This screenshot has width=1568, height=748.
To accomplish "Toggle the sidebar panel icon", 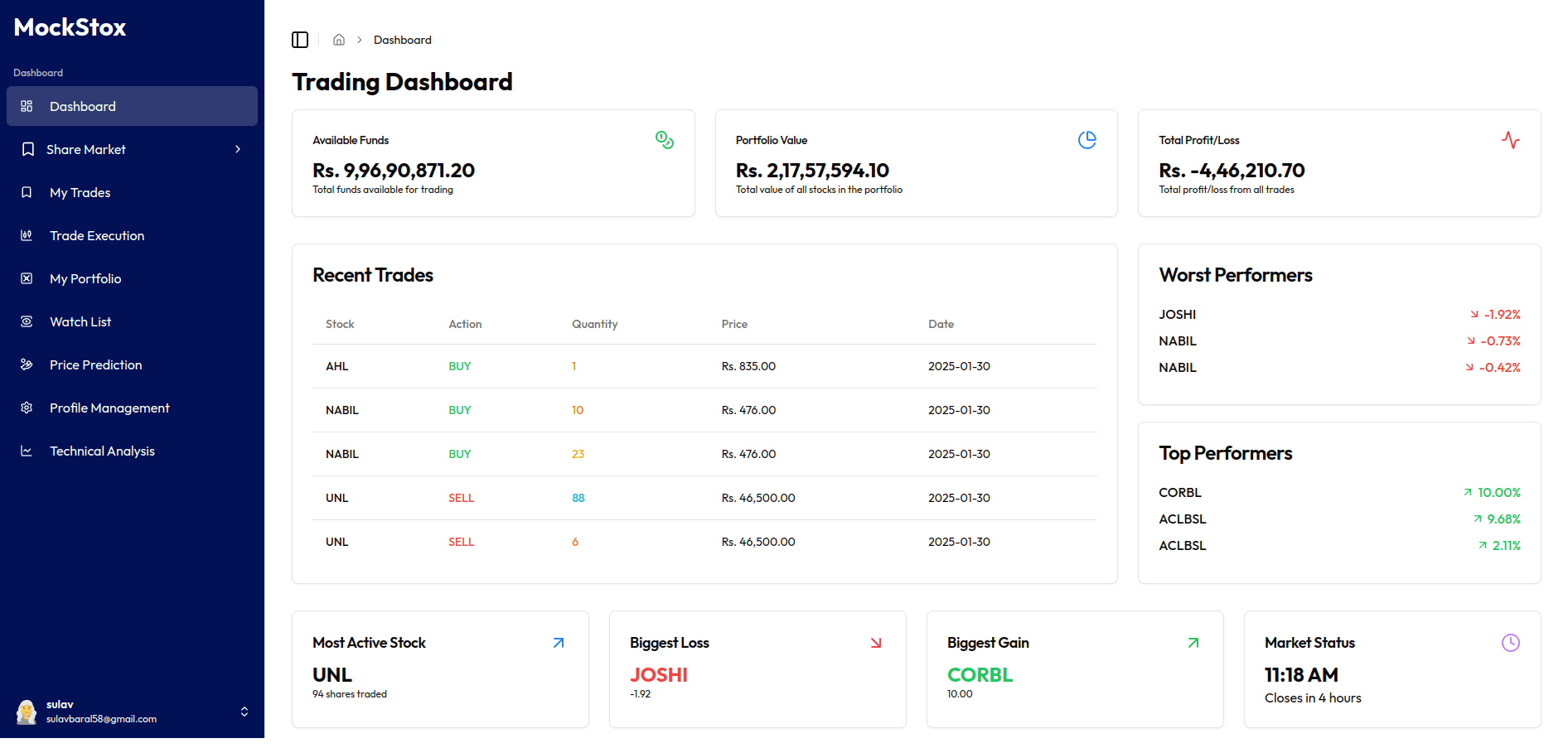I will [300, 40].
